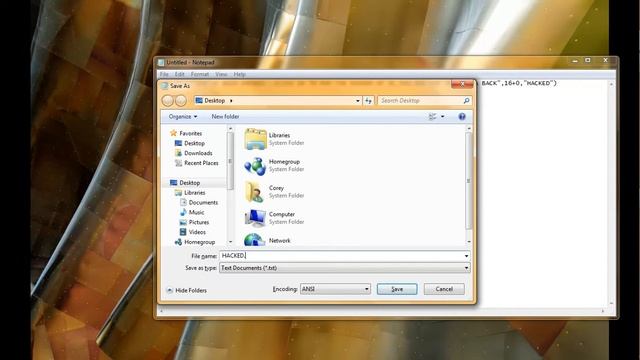Open Notepad's Format menu

pos(200,74)
